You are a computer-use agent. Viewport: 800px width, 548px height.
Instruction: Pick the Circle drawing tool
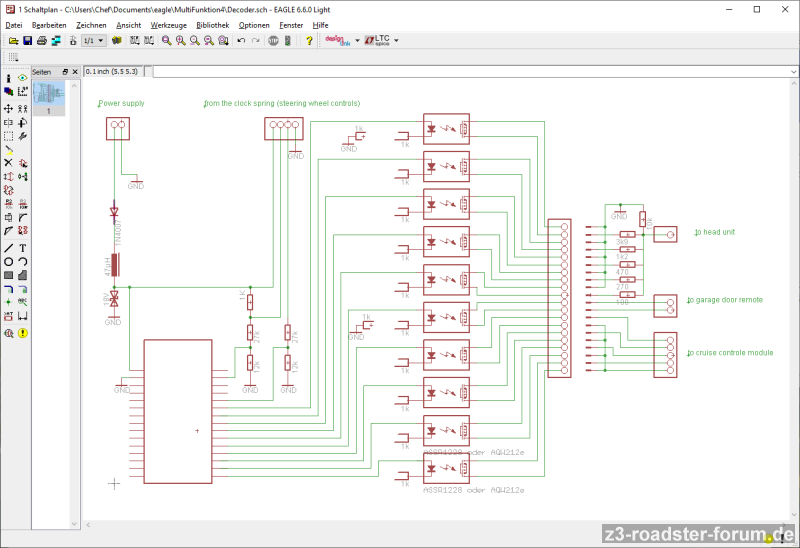point(9,261)
